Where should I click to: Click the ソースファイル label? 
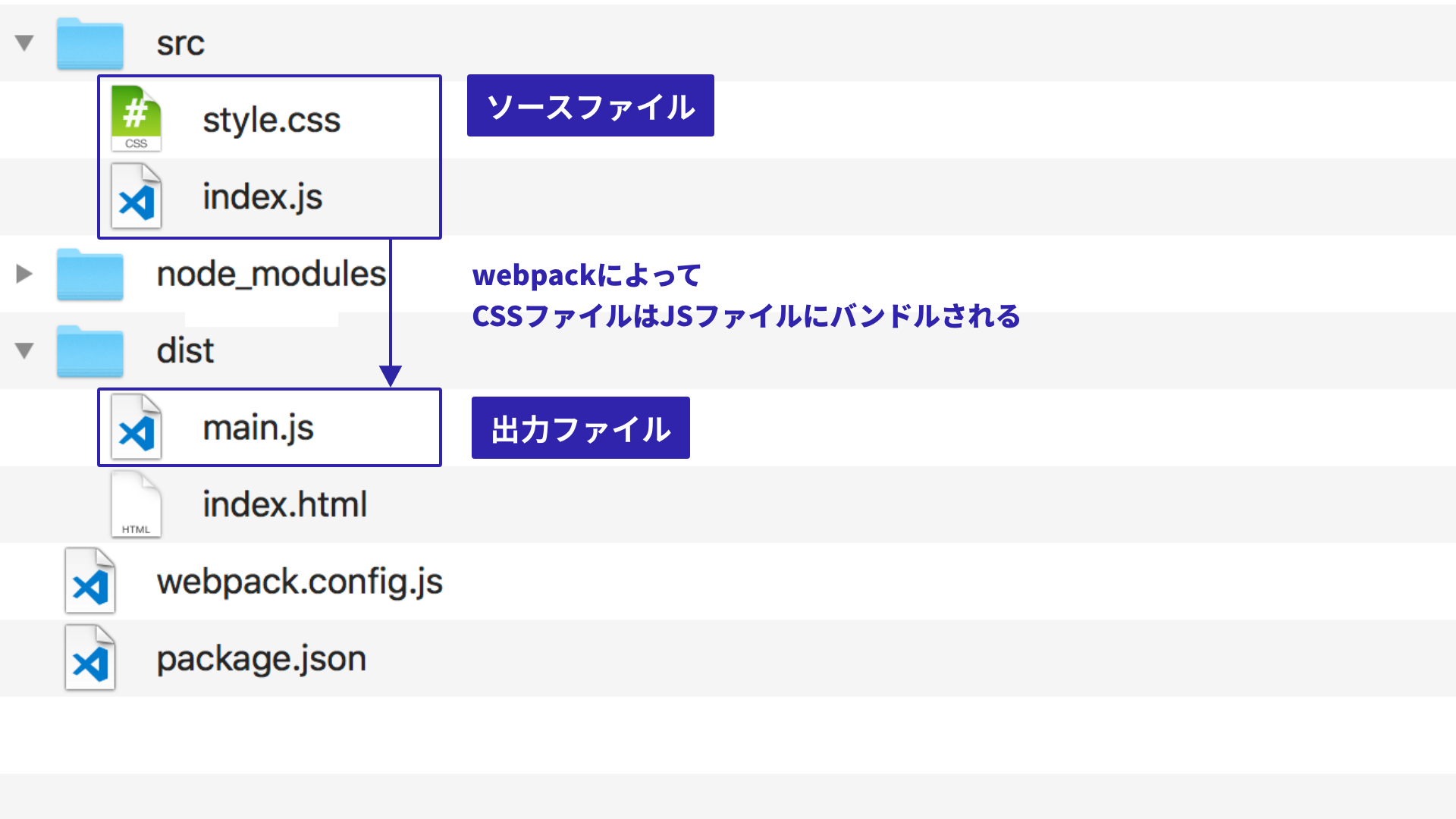tap(590, 106)
